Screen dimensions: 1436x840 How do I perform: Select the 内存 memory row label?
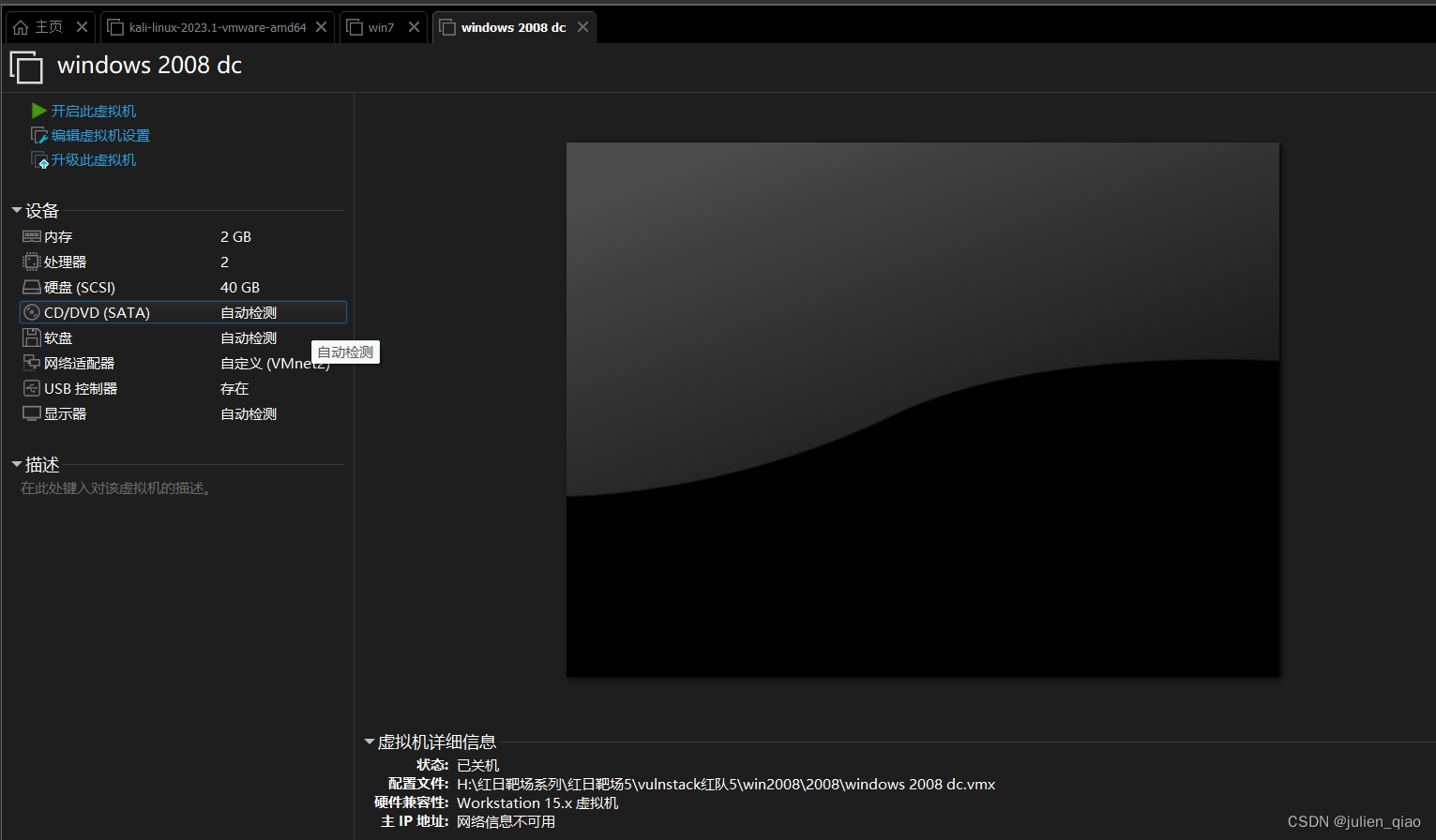(58, 237)
